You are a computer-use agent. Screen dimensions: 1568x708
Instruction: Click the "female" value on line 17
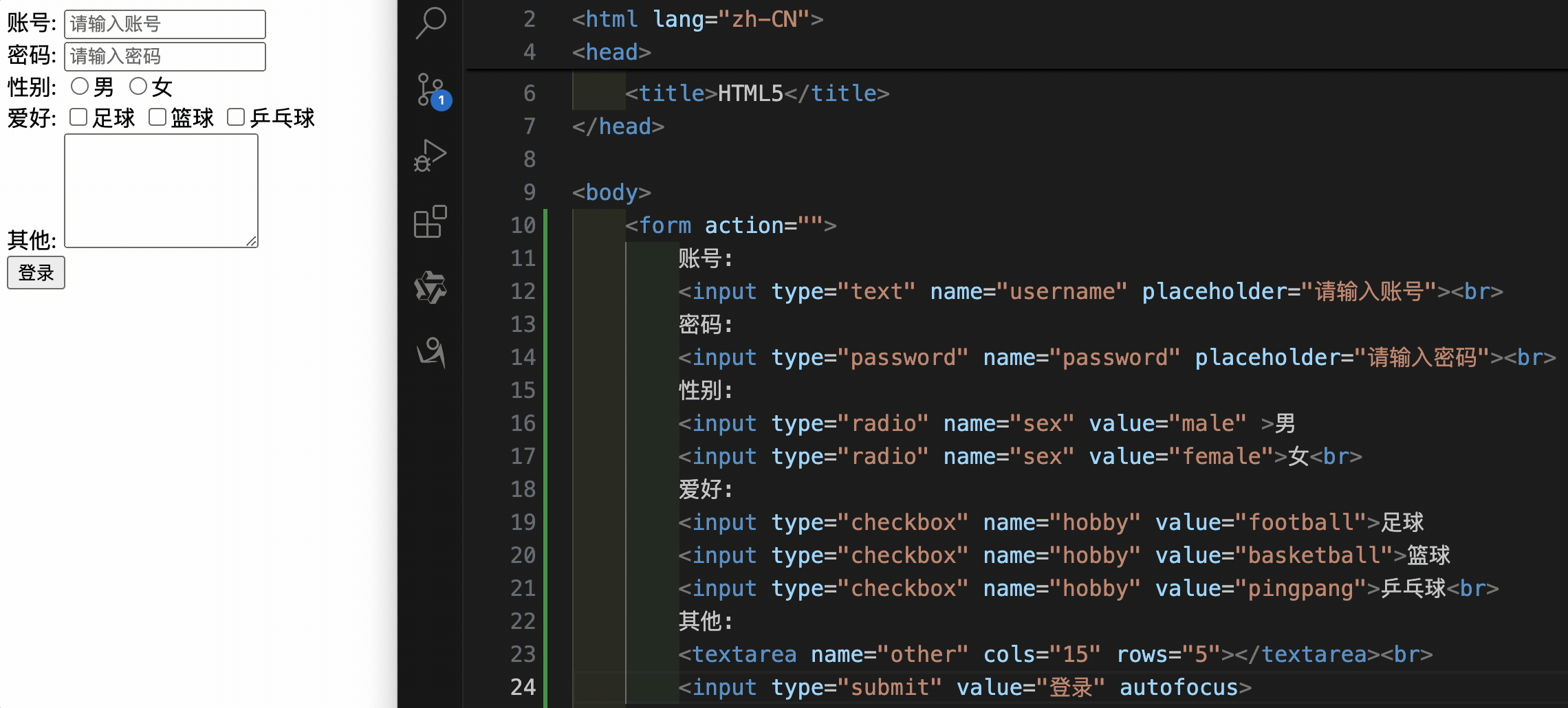pyautogui.click(x=1221, y=456)
